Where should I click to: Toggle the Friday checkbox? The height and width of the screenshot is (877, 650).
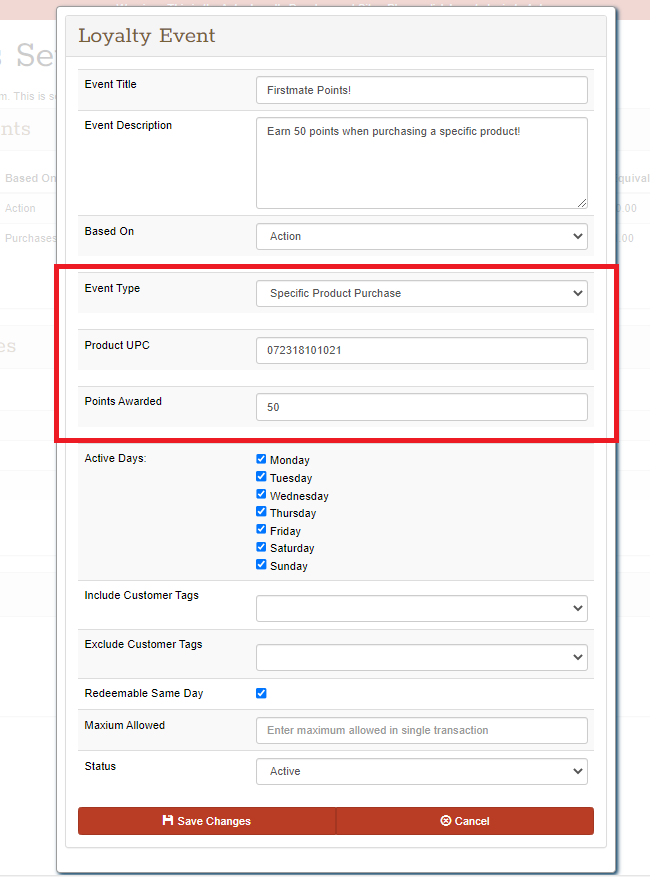point(261,530)
